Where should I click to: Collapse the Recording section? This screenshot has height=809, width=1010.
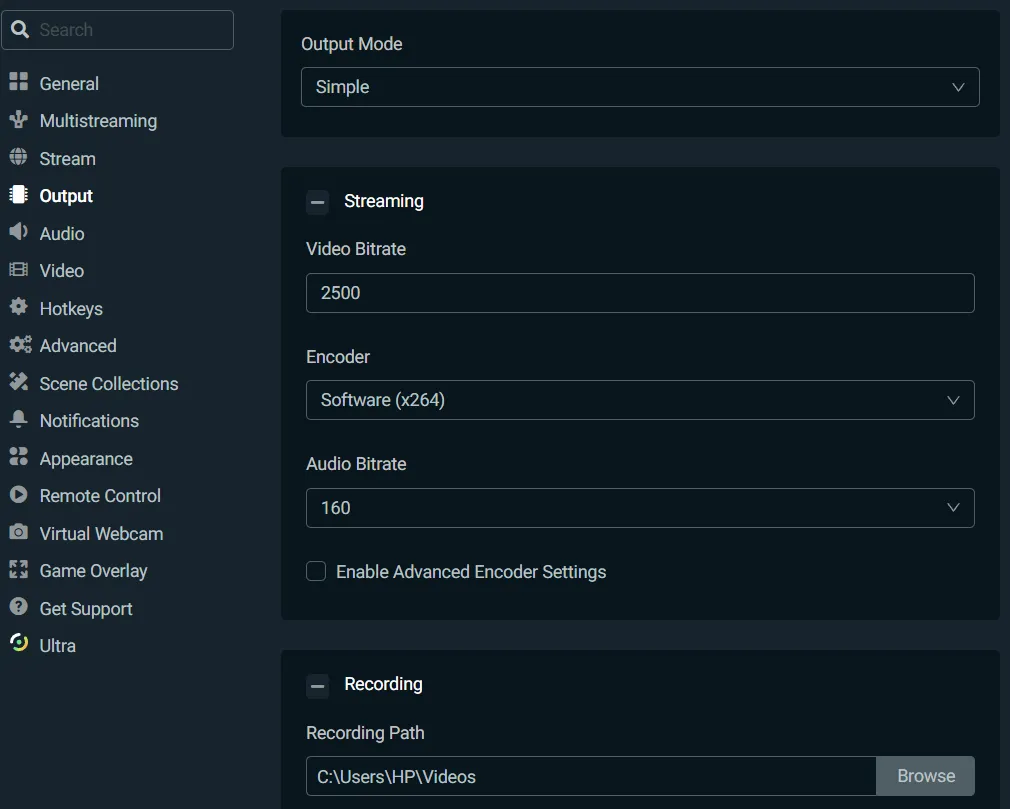tap(317, 685)
